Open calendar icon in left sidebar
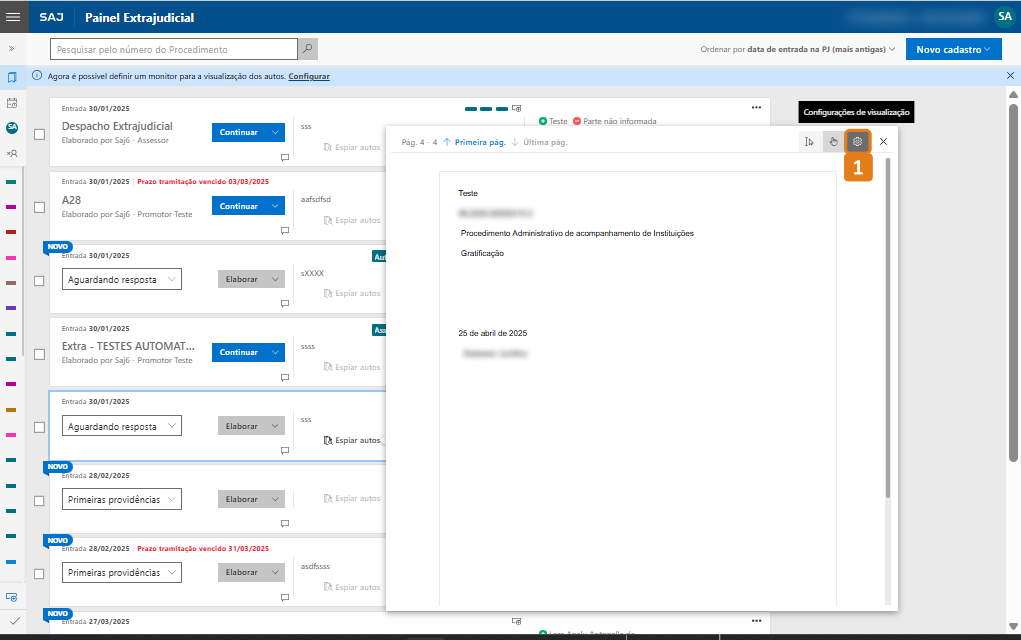This screenshot has height=640, width=1021. click(x=12, y=102)
